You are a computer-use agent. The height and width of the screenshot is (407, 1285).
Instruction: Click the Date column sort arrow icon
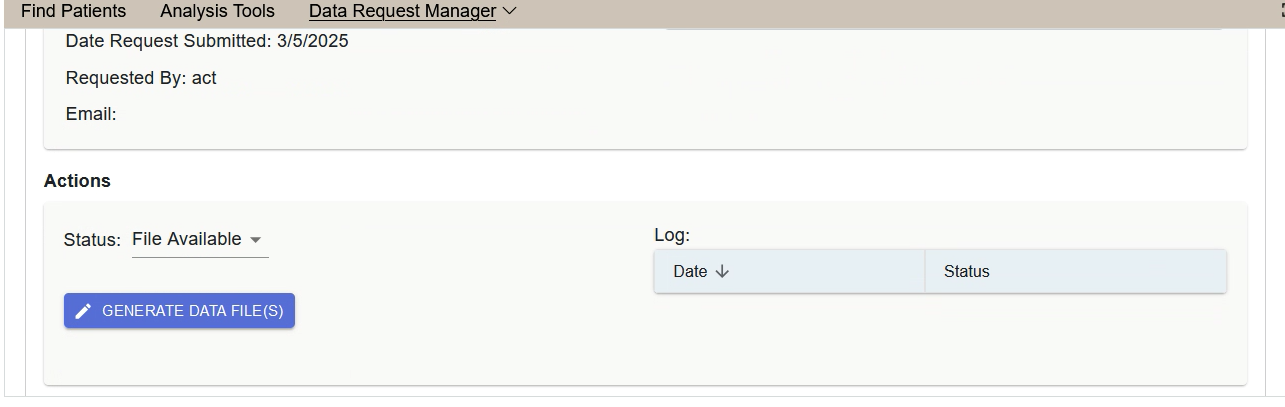[x=723, y=271]
